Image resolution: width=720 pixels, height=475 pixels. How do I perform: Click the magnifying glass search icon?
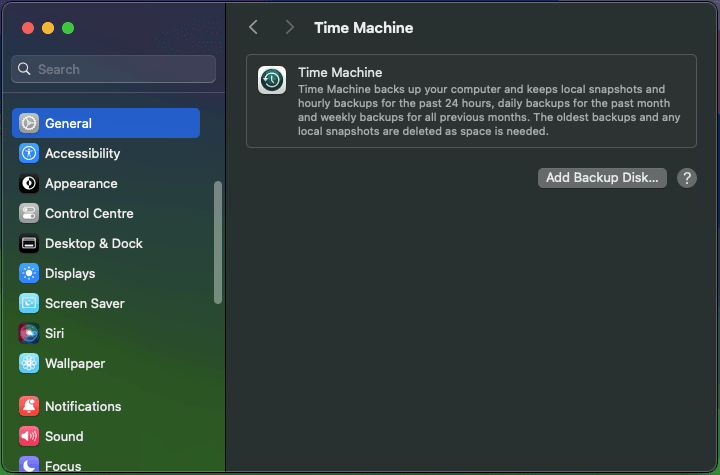point(24,69)
